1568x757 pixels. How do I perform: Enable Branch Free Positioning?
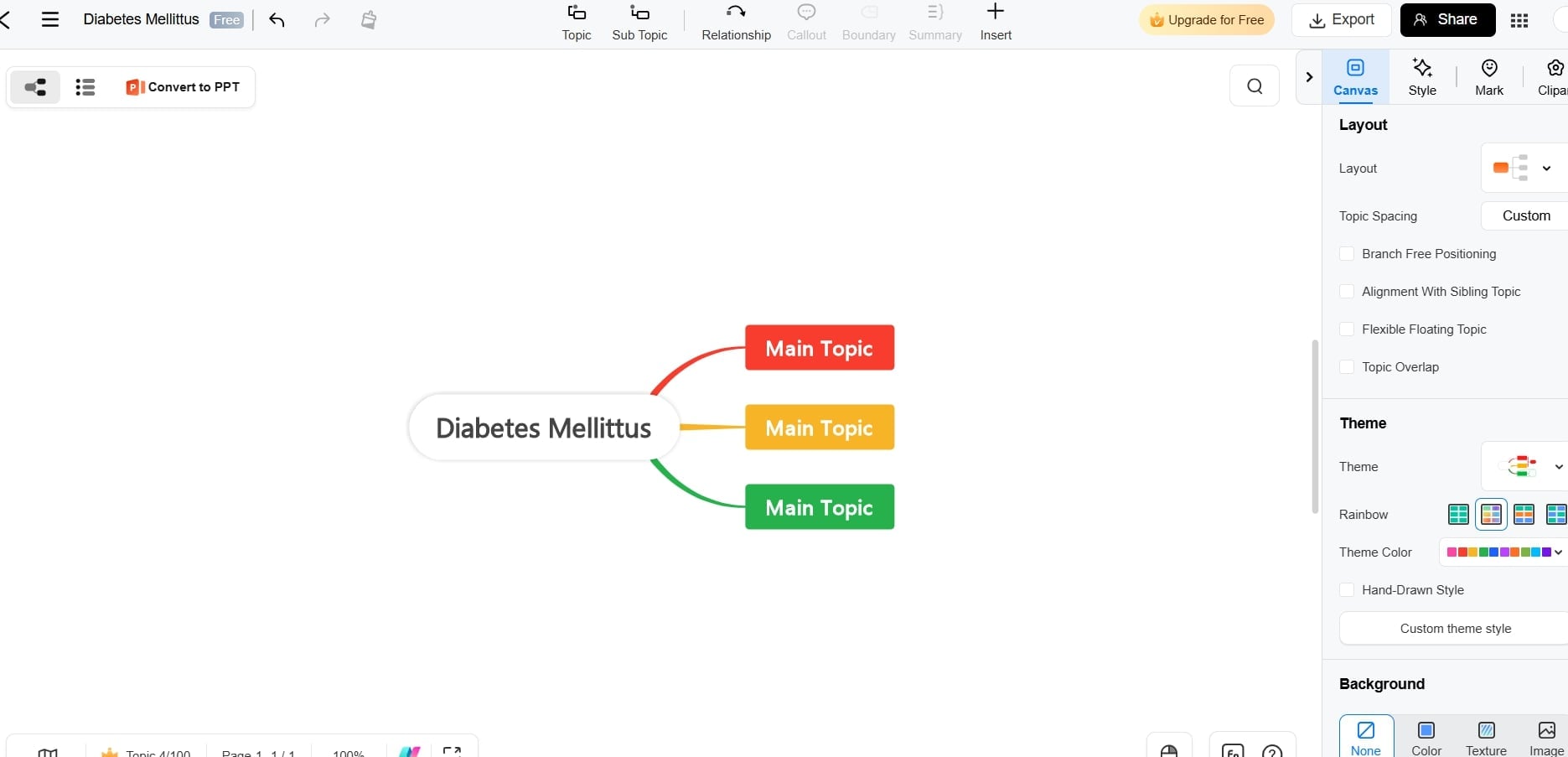click(1348, 253)
